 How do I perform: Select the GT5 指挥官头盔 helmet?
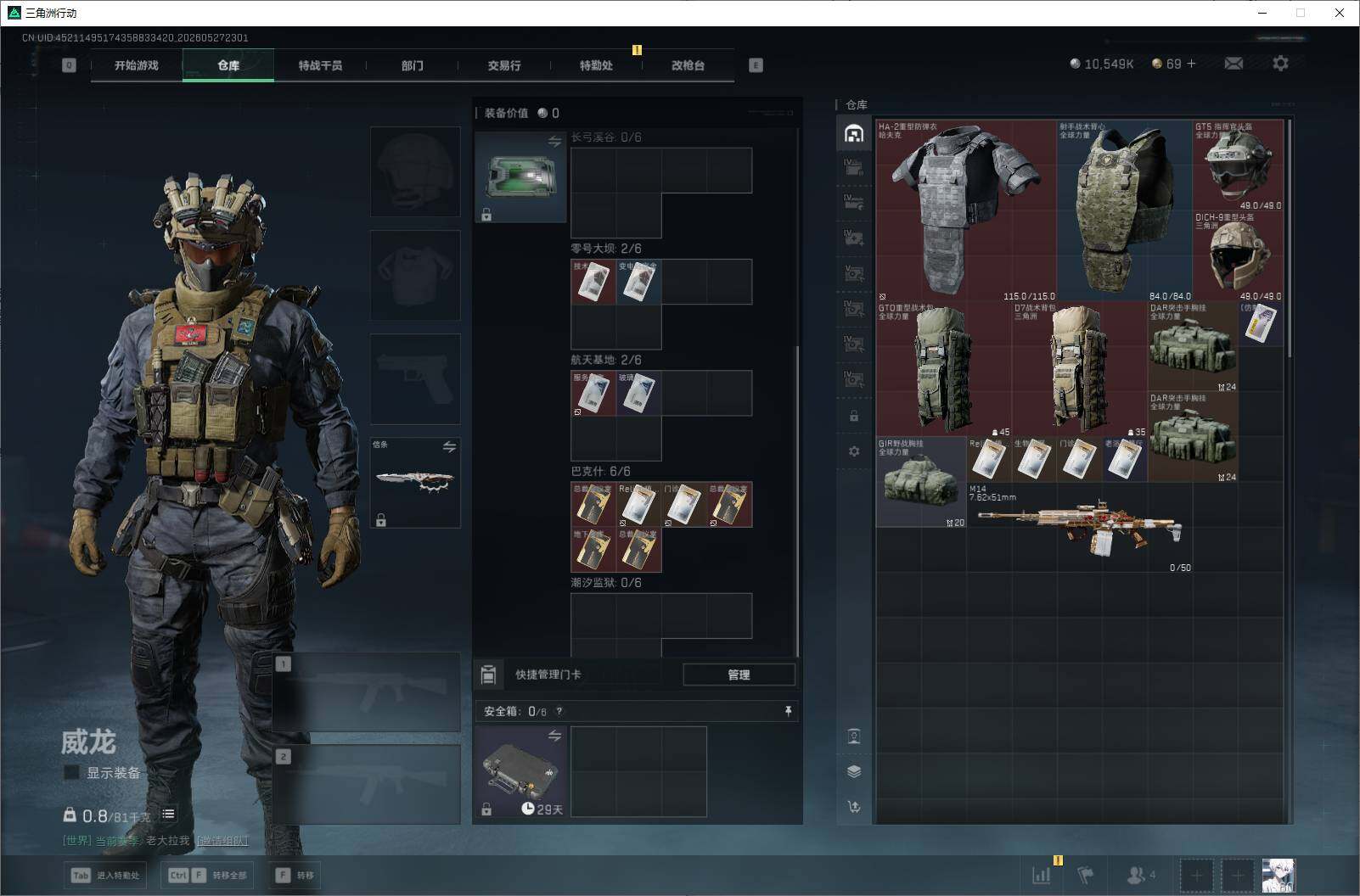click(1238, 165)
